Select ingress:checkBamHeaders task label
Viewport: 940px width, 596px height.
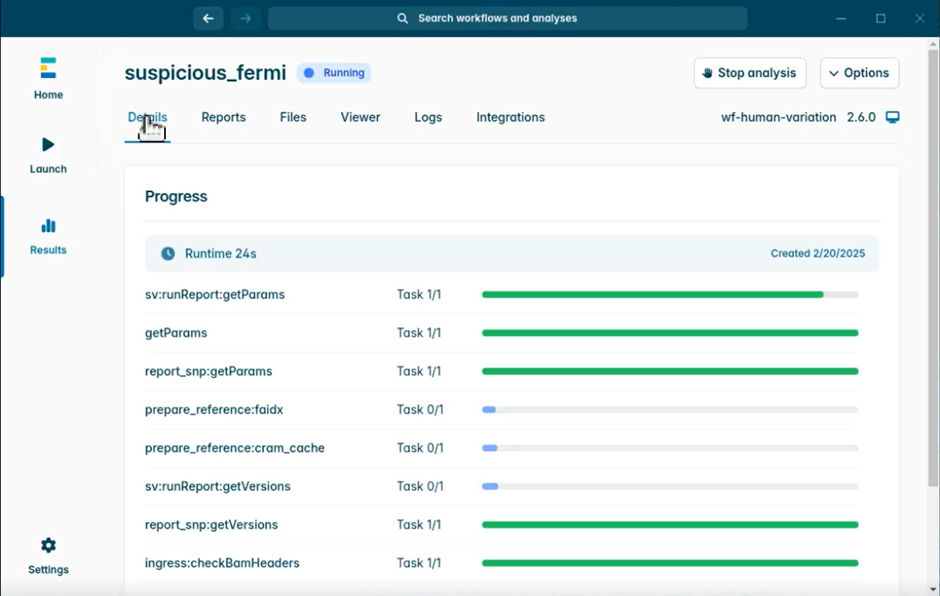pos(222,563)
